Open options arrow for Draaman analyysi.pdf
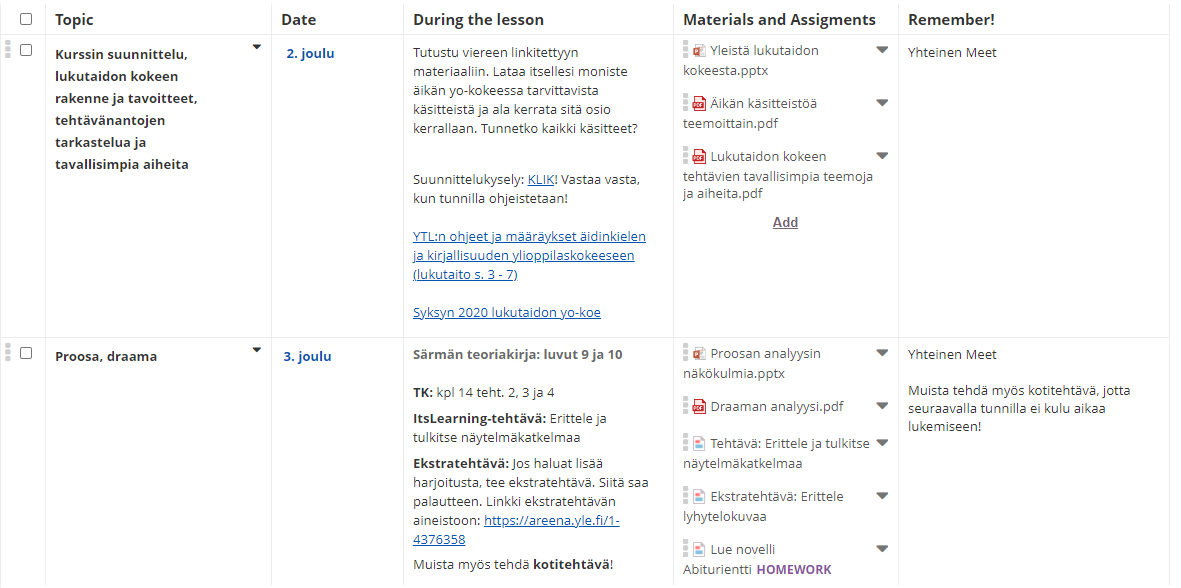The width and height of the screenshot is (1181, 588). tap(882, 406)
